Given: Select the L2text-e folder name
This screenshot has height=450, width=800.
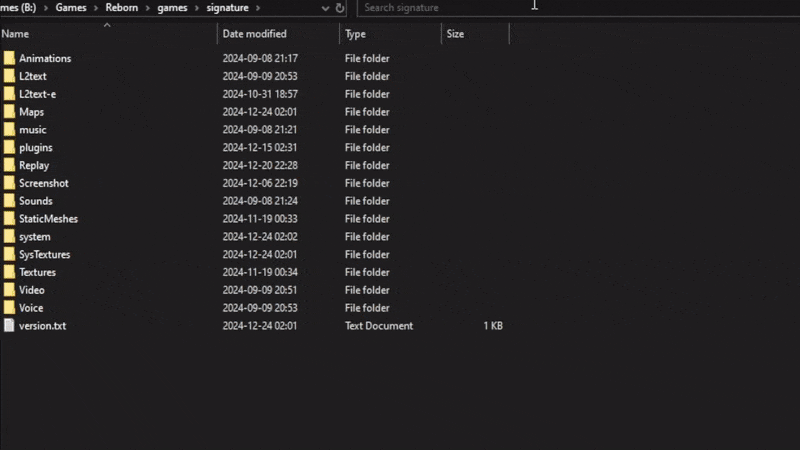Looking at the screenshot, I should tap(38, 94).
